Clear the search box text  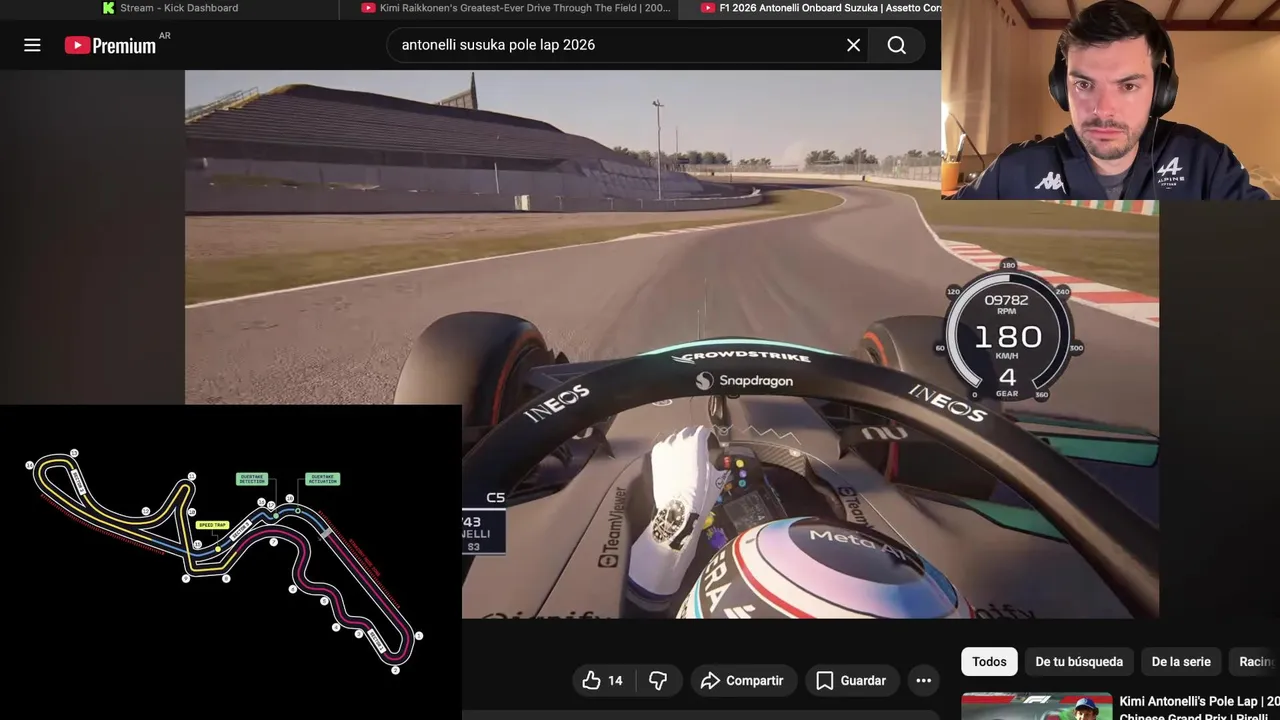[853, 45]
